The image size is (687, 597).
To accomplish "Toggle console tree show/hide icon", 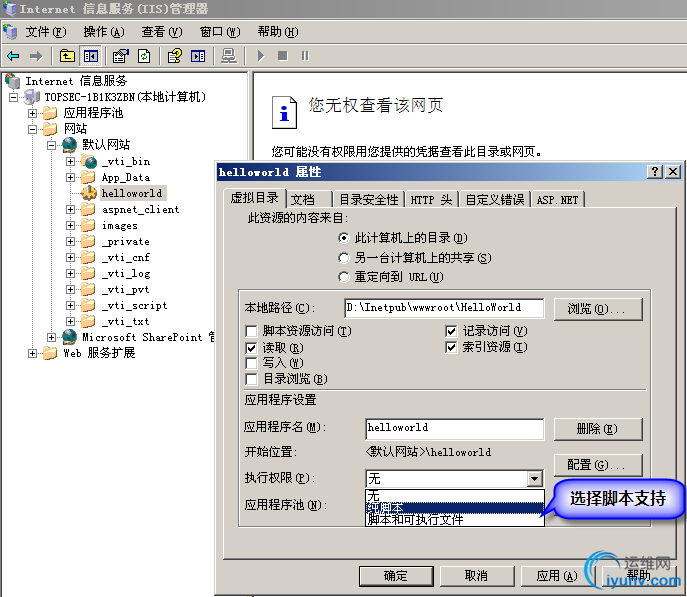I will pos(91,56).
